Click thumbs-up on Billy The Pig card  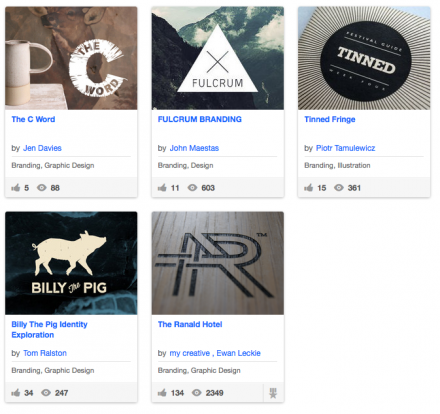coord(16,393)
